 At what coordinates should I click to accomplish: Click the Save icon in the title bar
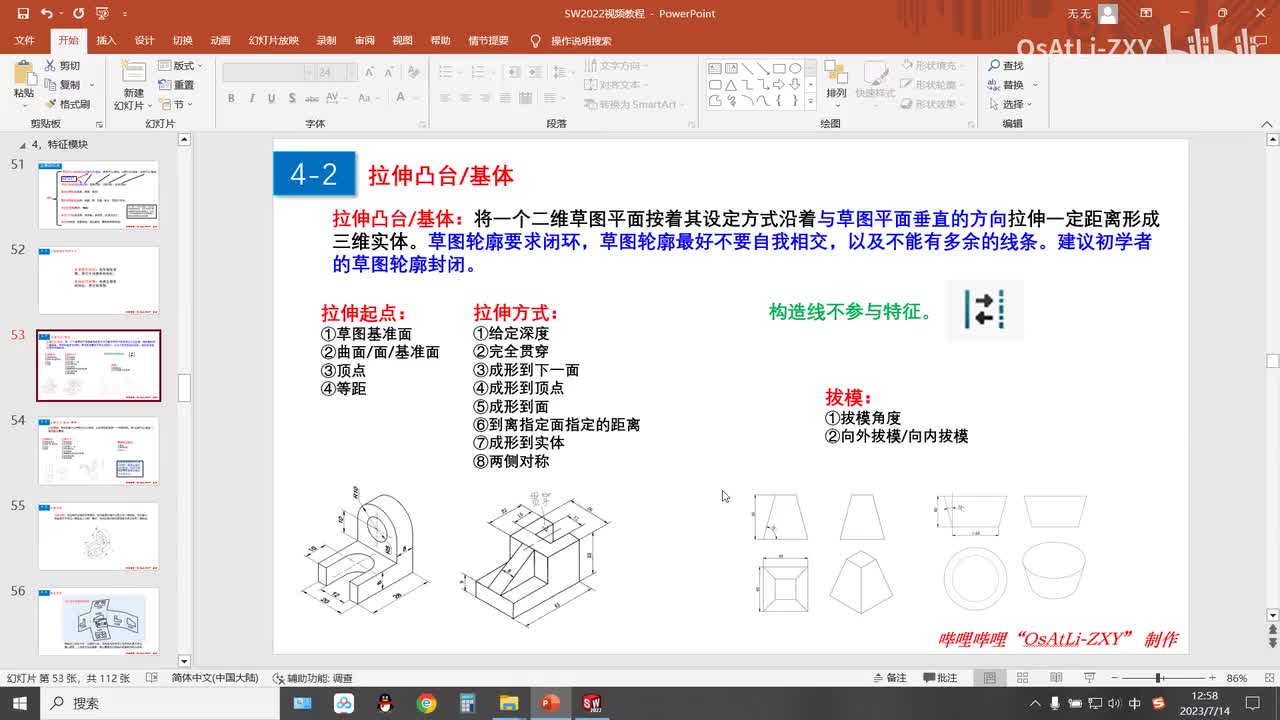tap(23, 14)
